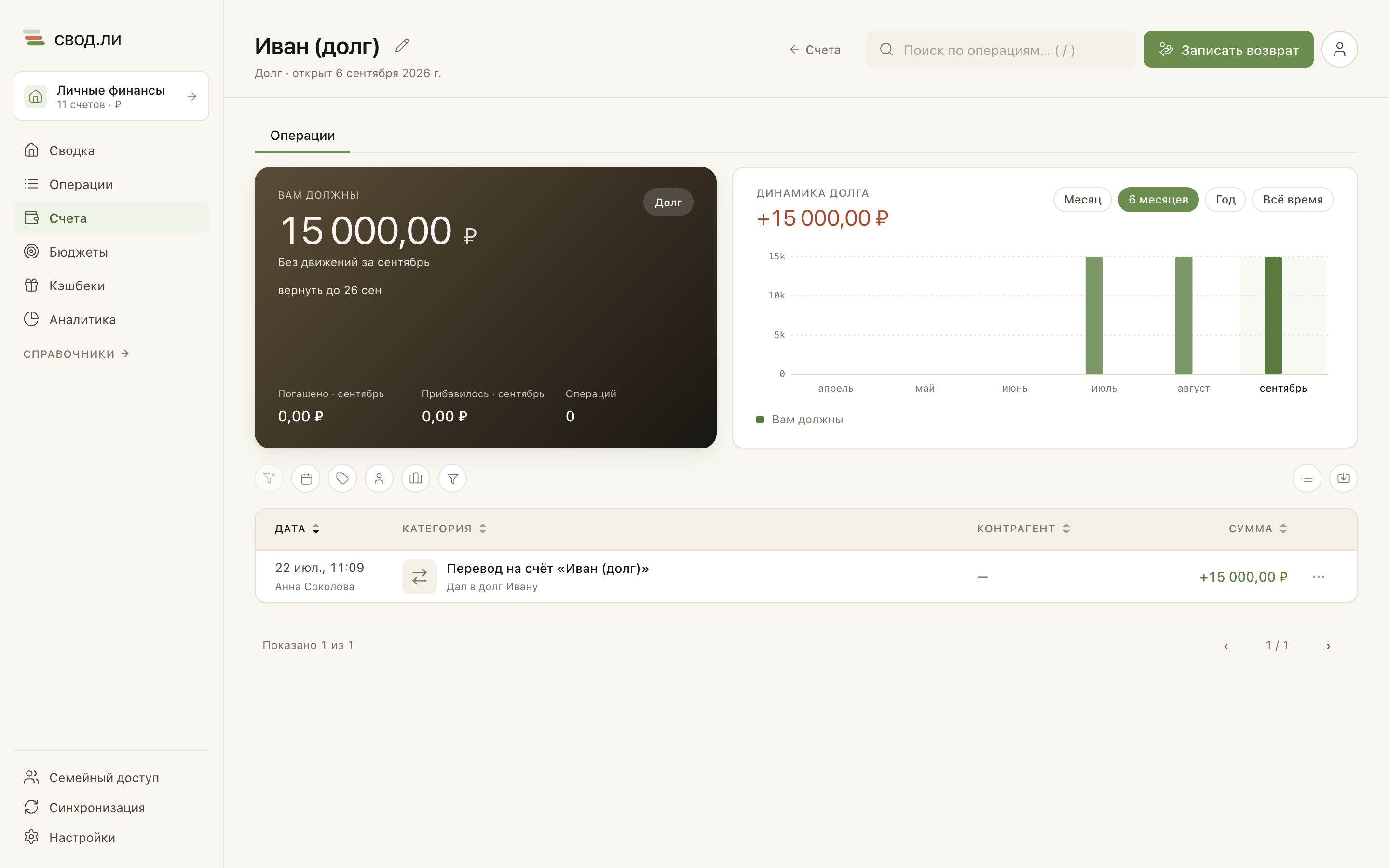
Task: Open the Личные финансы workspace switcher
Action: click(x=111, y=96)
